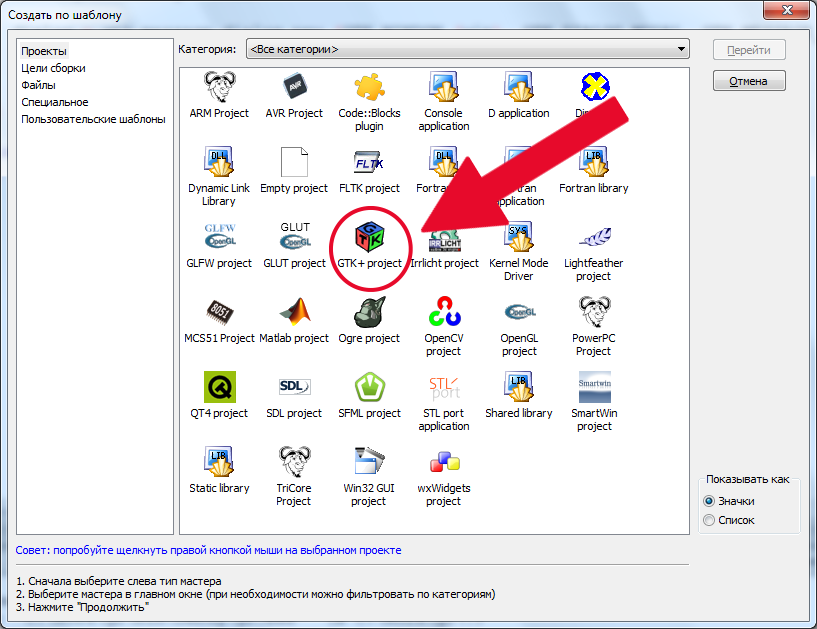Select the TriCore Project template

[x=294, y=477]
